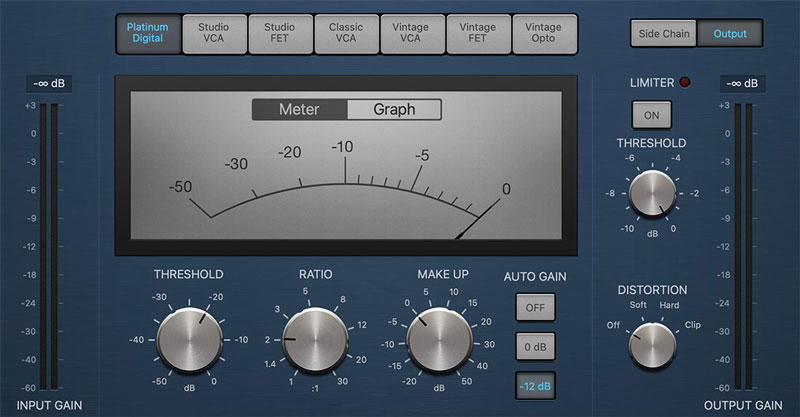
Task: Switch the display to Graph view
Action: pos(394,109)
